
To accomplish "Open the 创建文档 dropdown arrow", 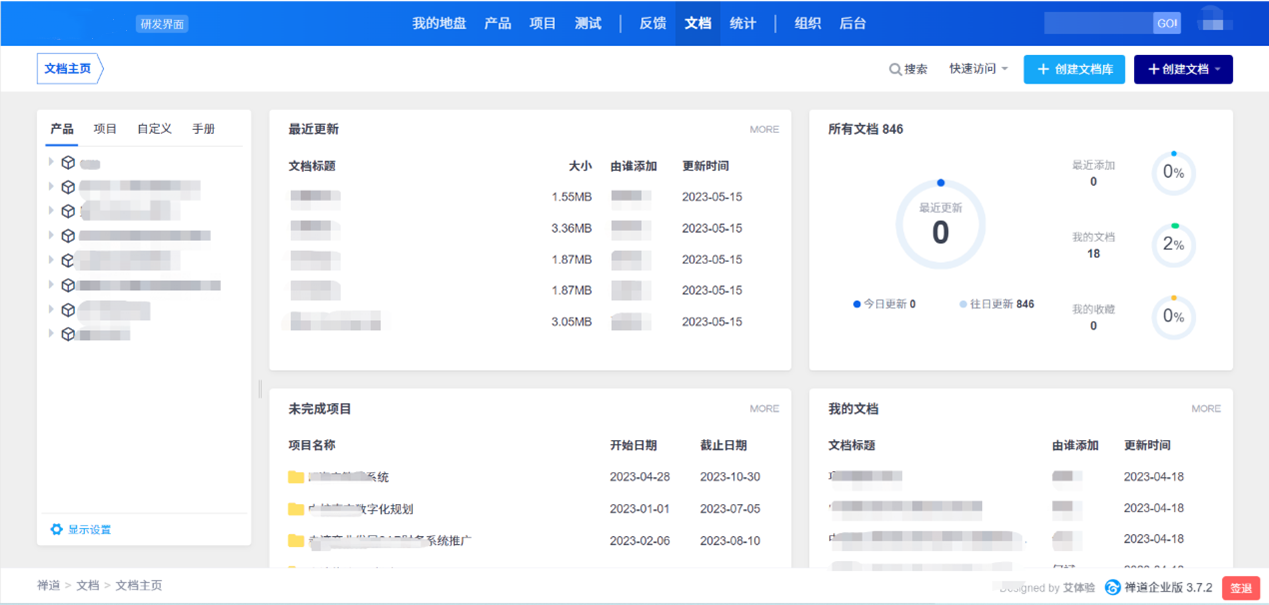I will click(1217, 69).
